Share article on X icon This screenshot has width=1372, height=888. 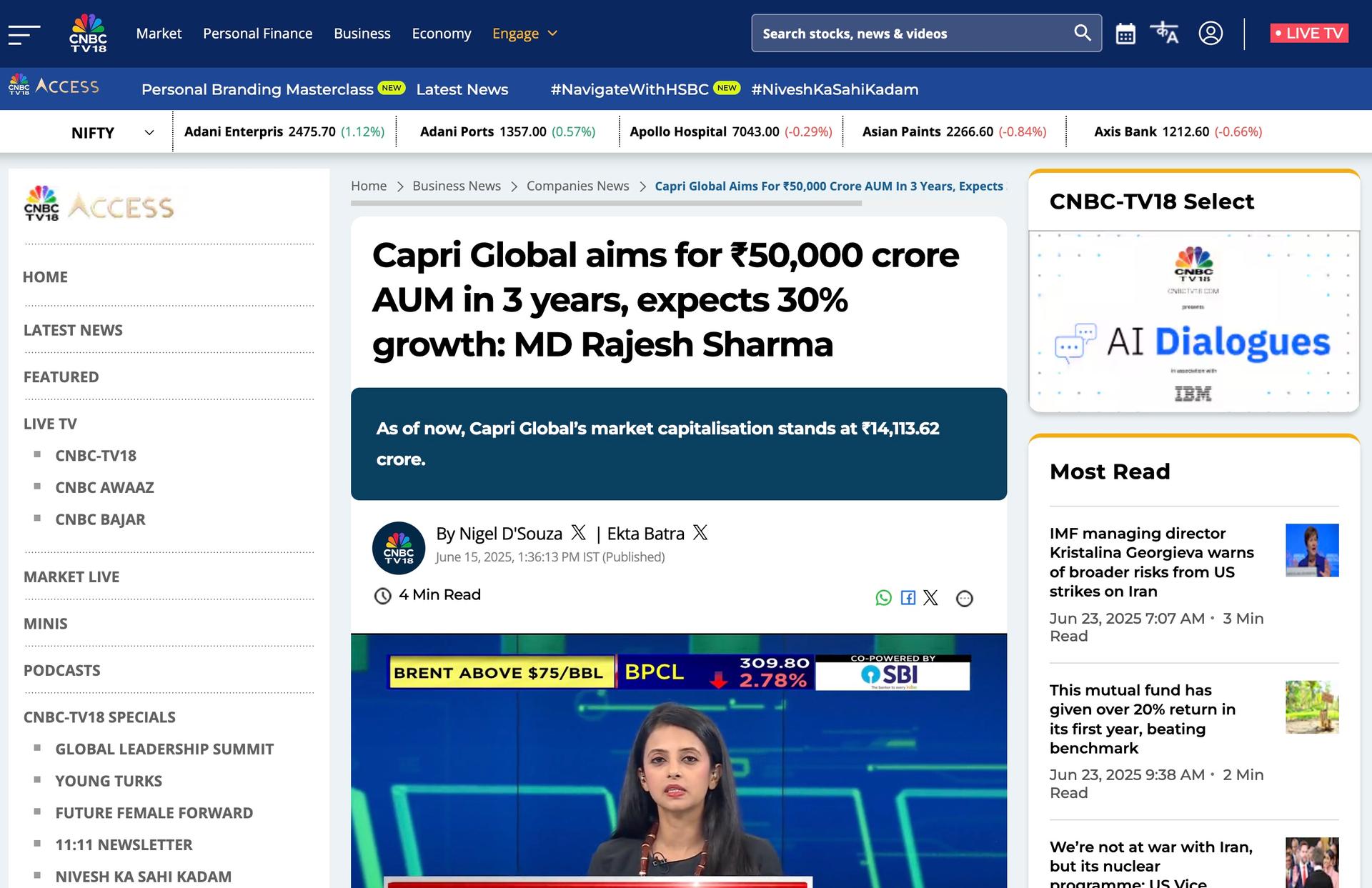[930, 598]
